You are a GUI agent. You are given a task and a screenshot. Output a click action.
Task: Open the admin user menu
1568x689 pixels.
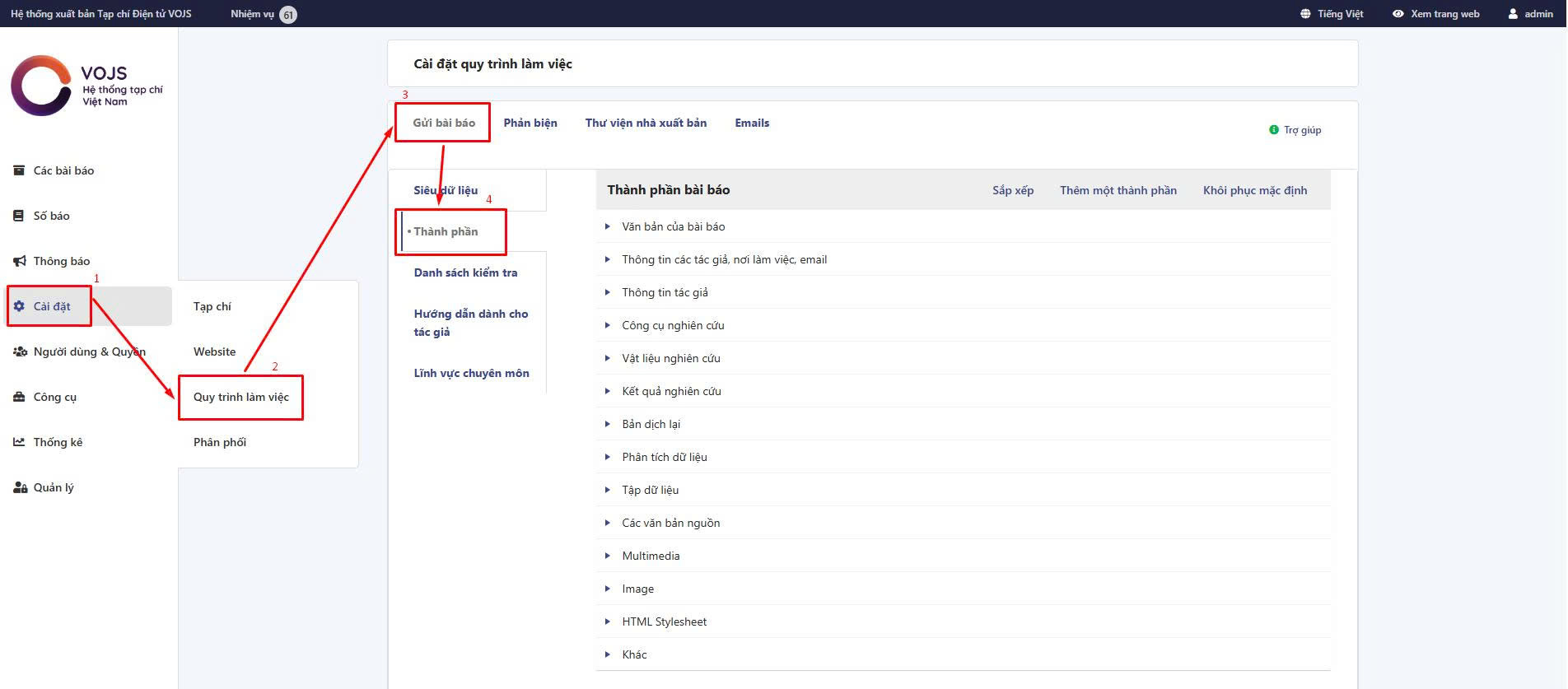tap(1530, 14)
